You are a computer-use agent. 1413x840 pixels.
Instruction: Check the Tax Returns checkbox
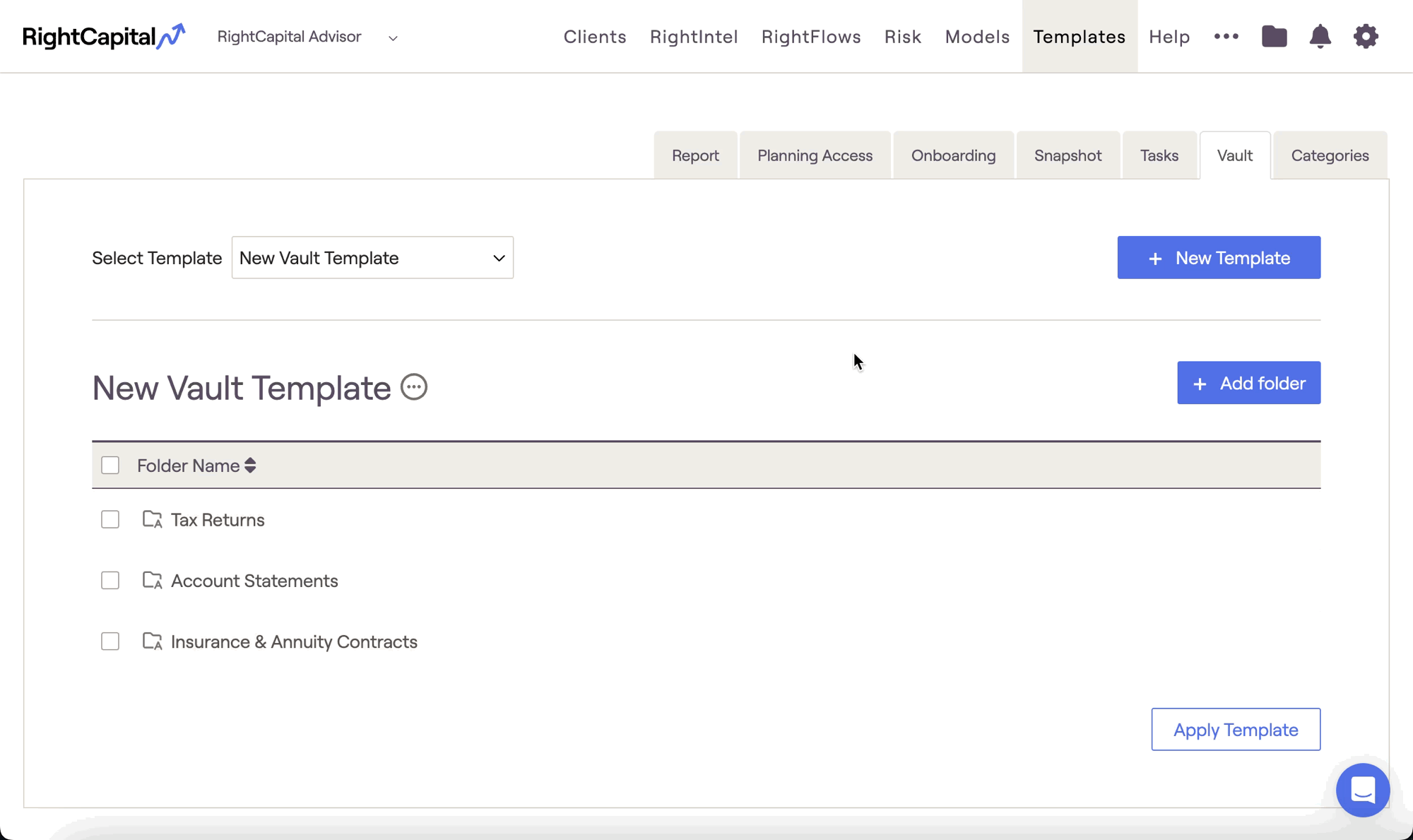pos(110,519)
